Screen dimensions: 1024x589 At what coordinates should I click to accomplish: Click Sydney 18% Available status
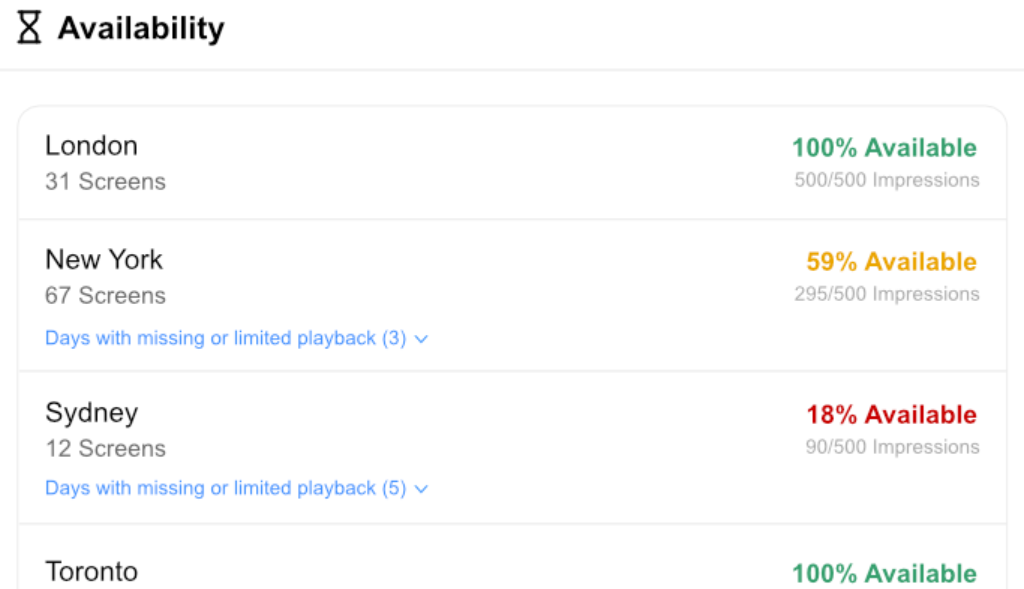pos(891,415)
